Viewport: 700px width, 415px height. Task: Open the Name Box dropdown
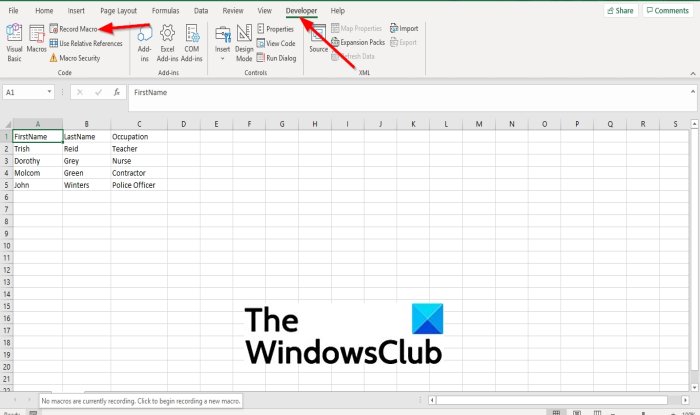pyautogui.click(x=49, y=92)
